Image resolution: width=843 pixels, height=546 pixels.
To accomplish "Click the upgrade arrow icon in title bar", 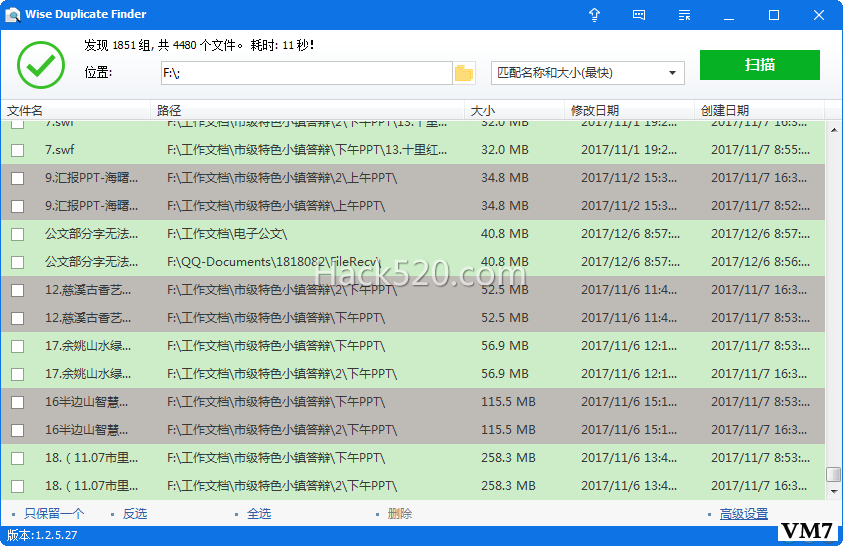I will pyautogui.click(x=594, y=15).
